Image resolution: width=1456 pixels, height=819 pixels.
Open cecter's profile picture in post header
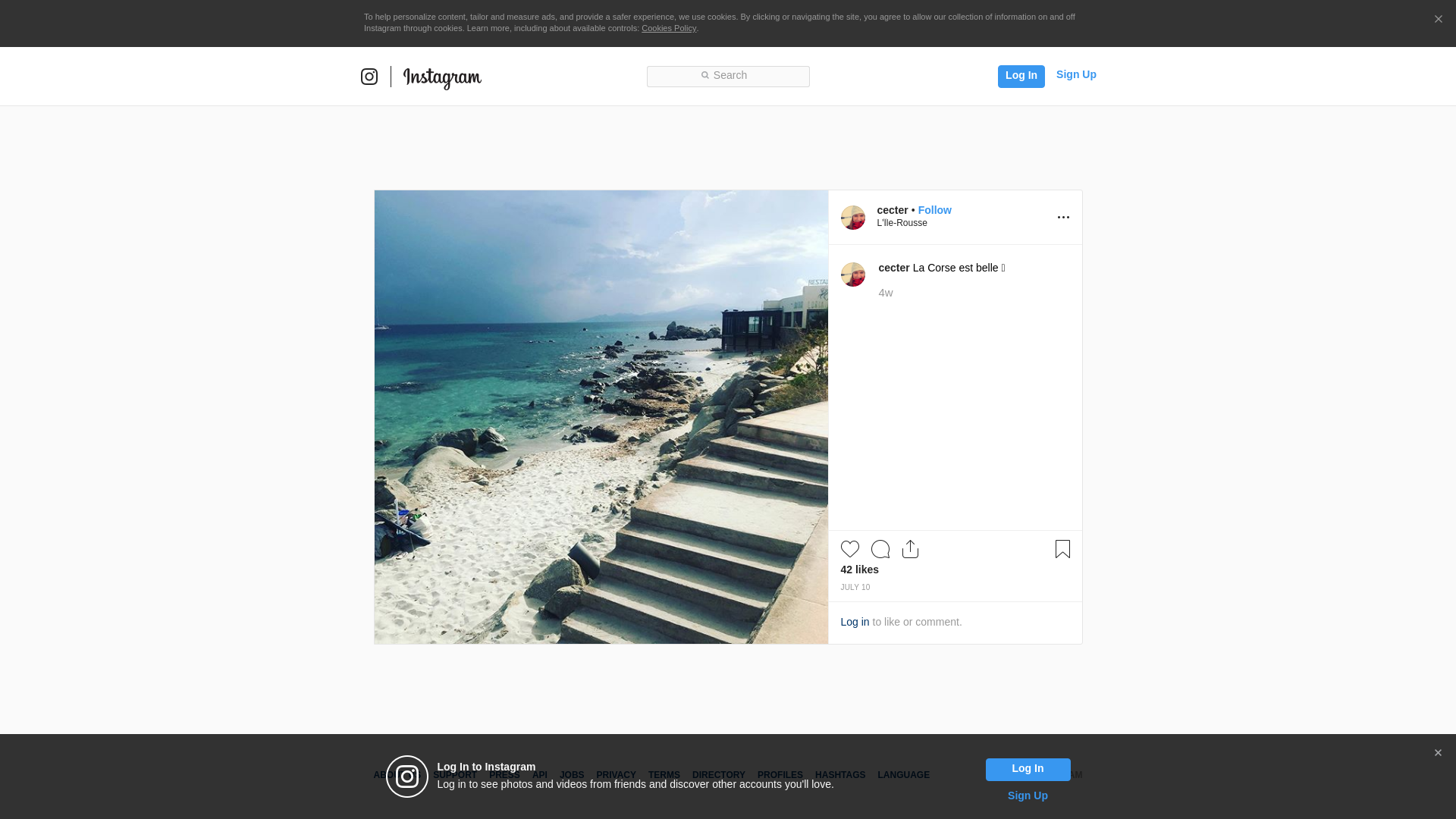853,218
